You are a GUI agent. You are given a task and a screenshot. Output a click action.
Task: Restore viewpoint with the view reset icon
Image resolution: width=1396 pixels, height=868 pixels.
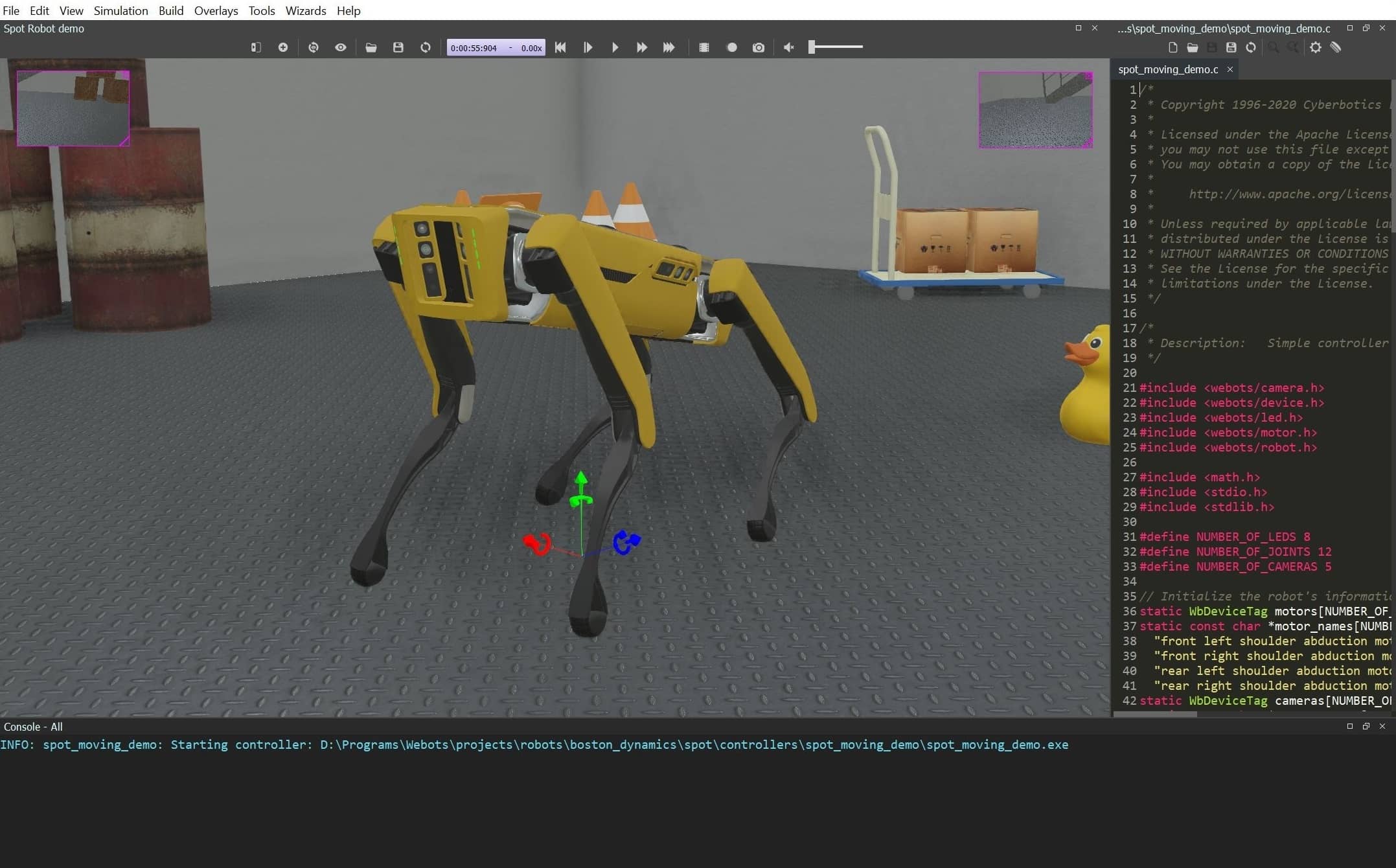point(314,47)
